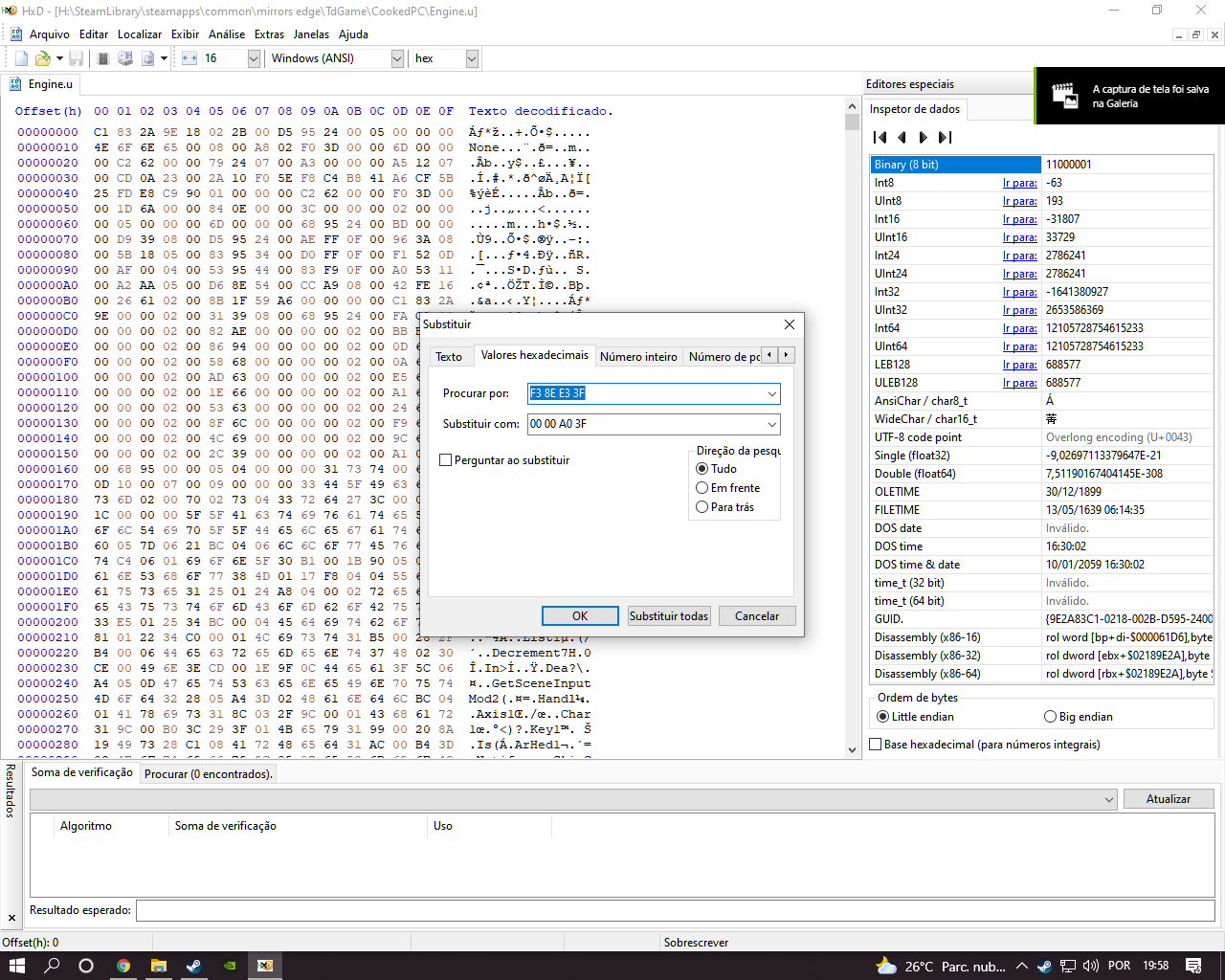This screenshot has width=1225, height=980.
Task: Open NVIDIA app from the taskbar
Action: [230, 966]
